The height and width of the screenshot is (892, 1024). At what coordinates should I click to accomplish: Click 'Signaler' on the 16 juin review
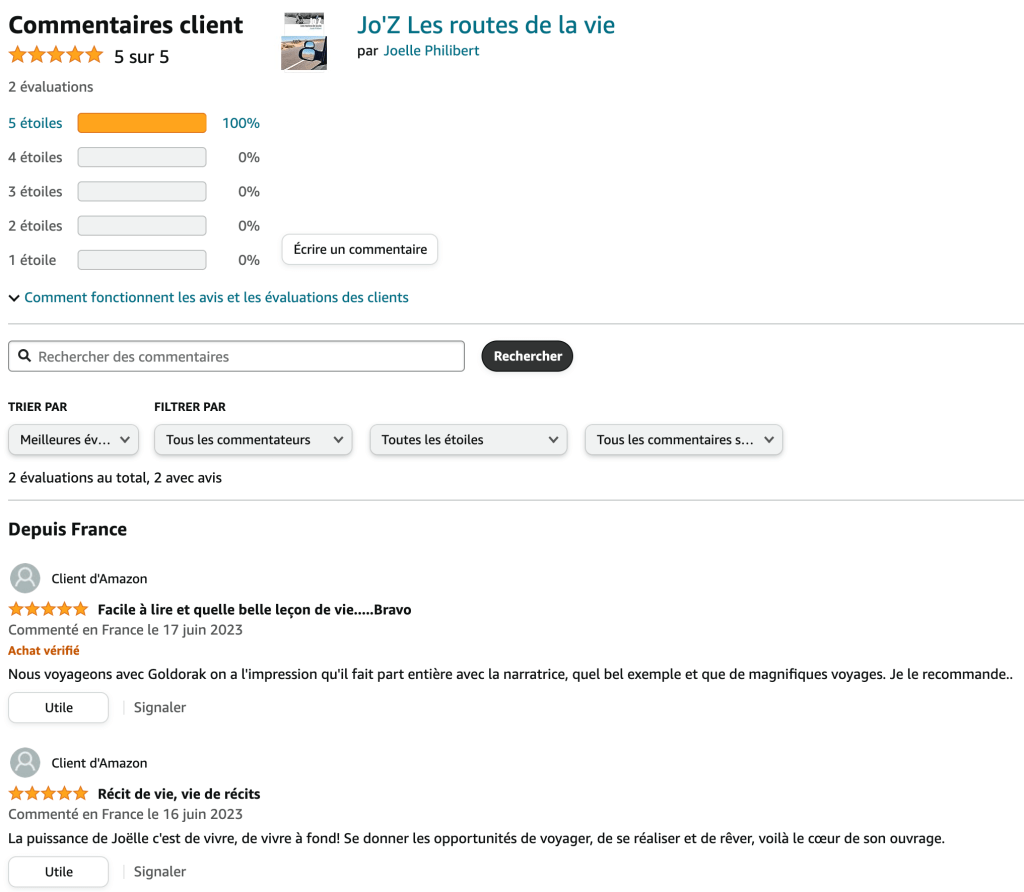click(x=160, y=871)
